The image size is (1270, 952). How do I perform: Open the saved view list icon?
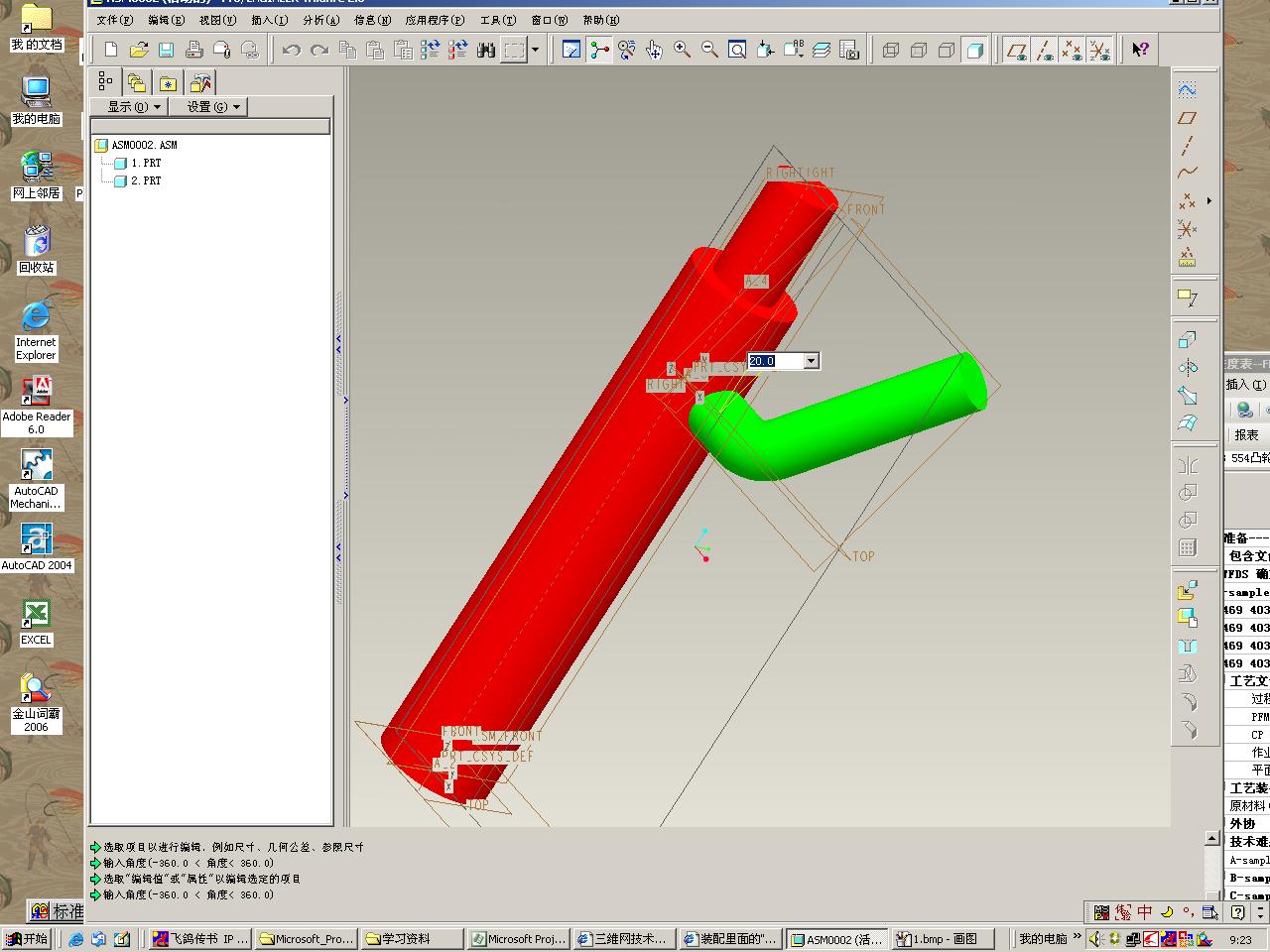[794, 50]
